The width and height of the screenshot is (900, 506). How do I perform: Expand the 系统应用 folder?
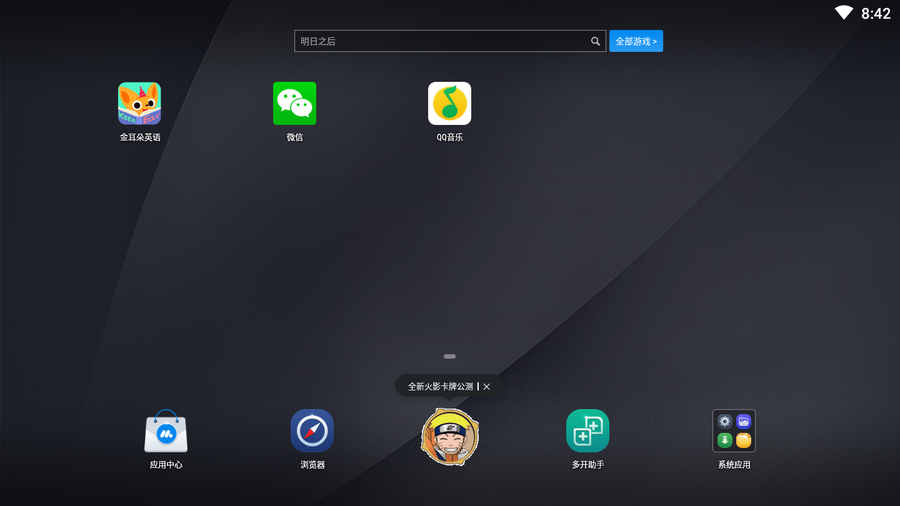[734, 431]
